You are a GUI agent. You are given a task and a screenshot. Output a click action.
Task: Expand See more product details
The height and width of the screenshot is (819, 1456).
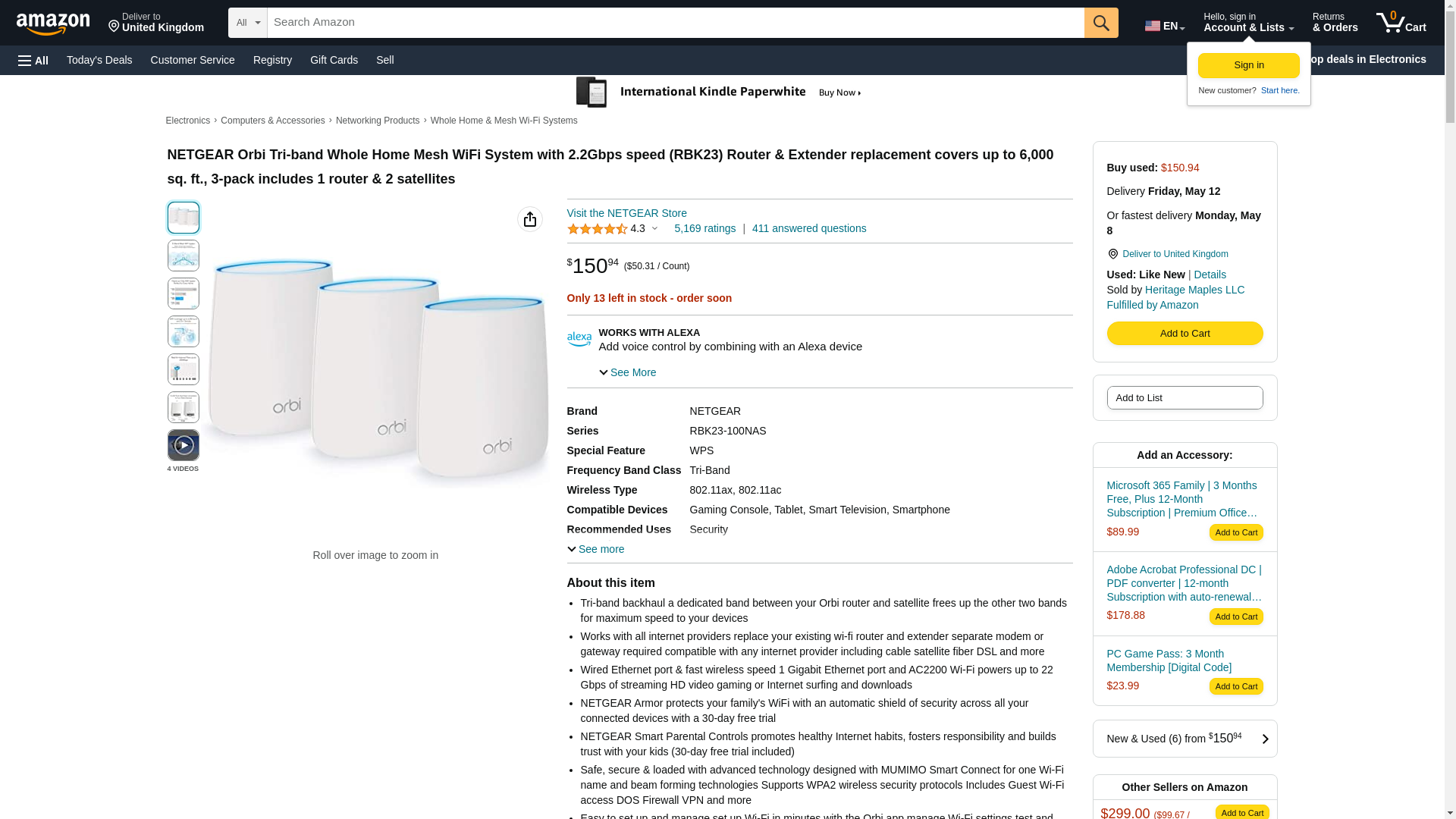pyautogui.click(x=596, y=549)
